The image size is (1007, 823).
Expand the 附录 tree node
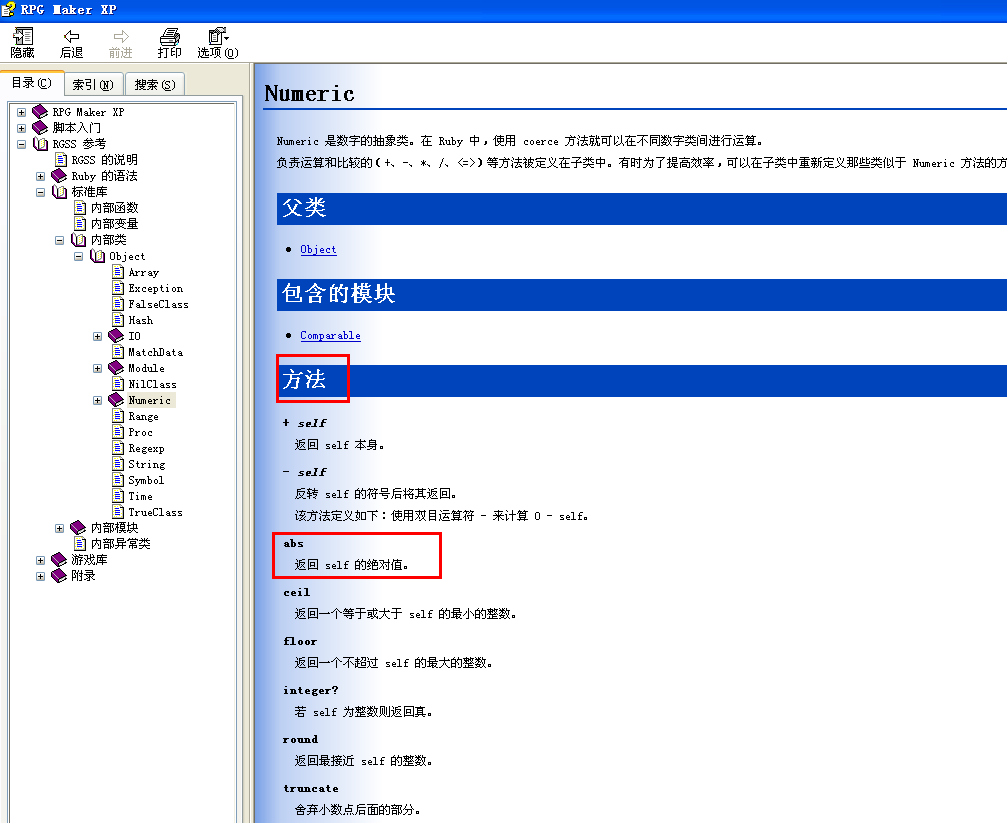coord(40,576)
